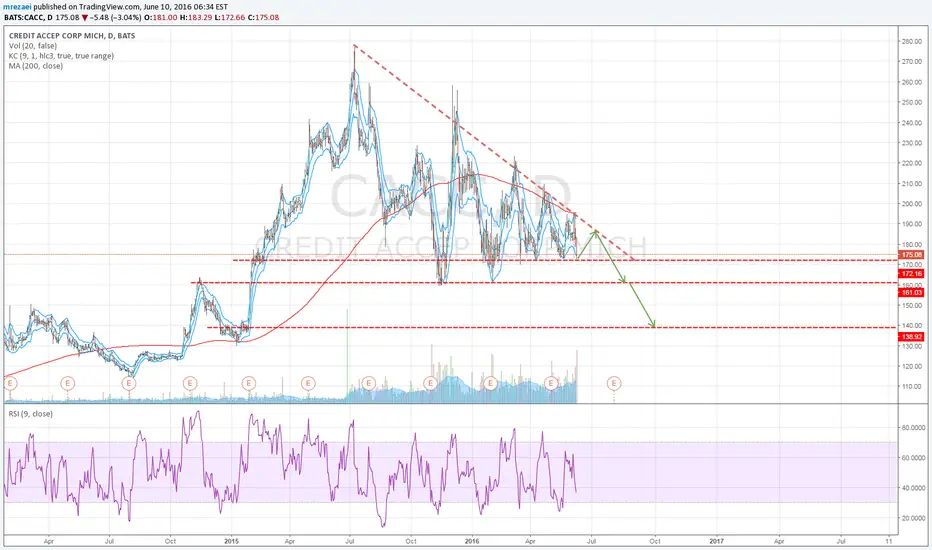The width and height of the screenshot is (932, 550).
Task: Click the high value H:183.29
Action: (195, 17)
